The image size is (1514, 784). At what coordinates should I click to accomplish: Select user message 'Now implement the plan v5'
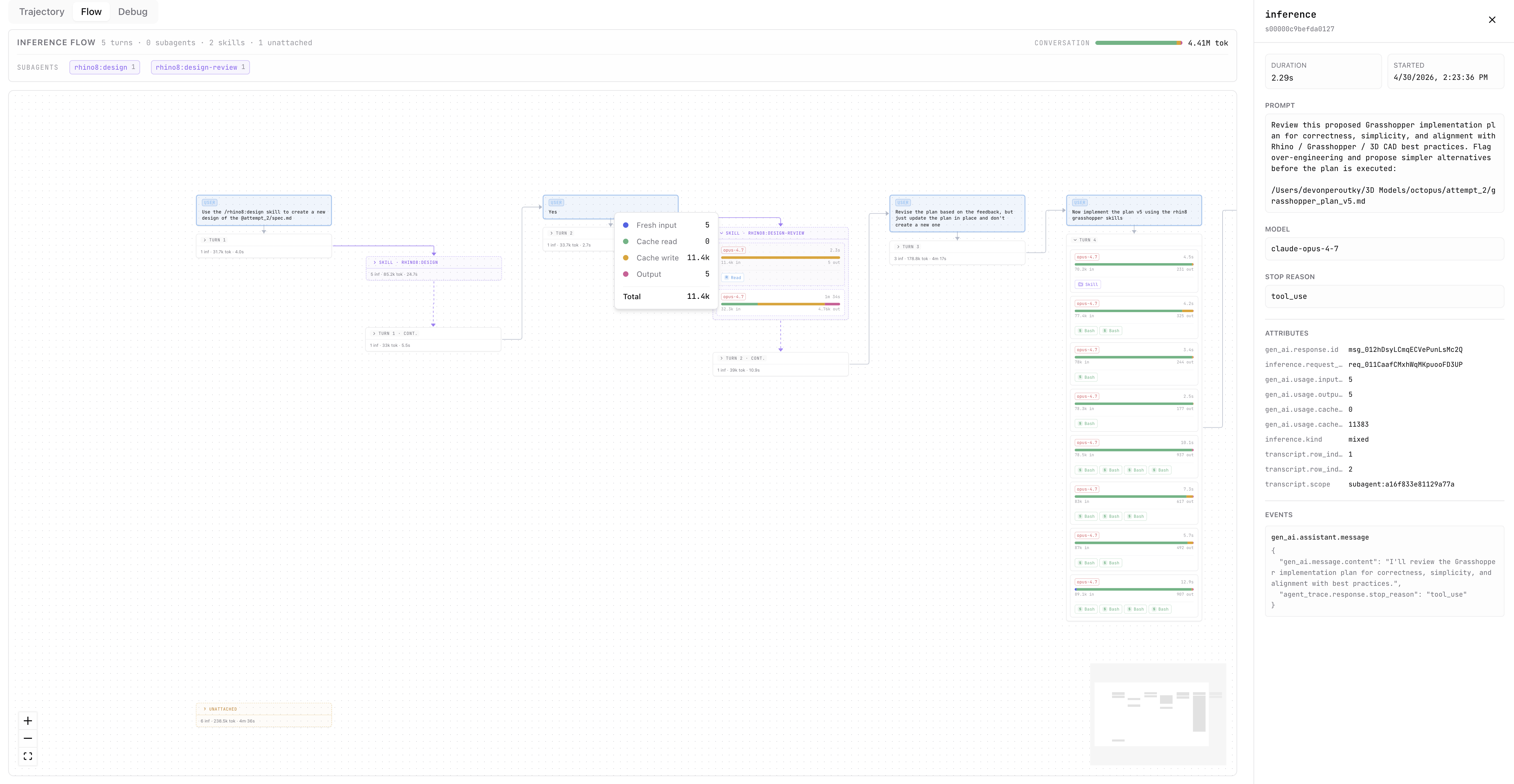pos(1134,210)
